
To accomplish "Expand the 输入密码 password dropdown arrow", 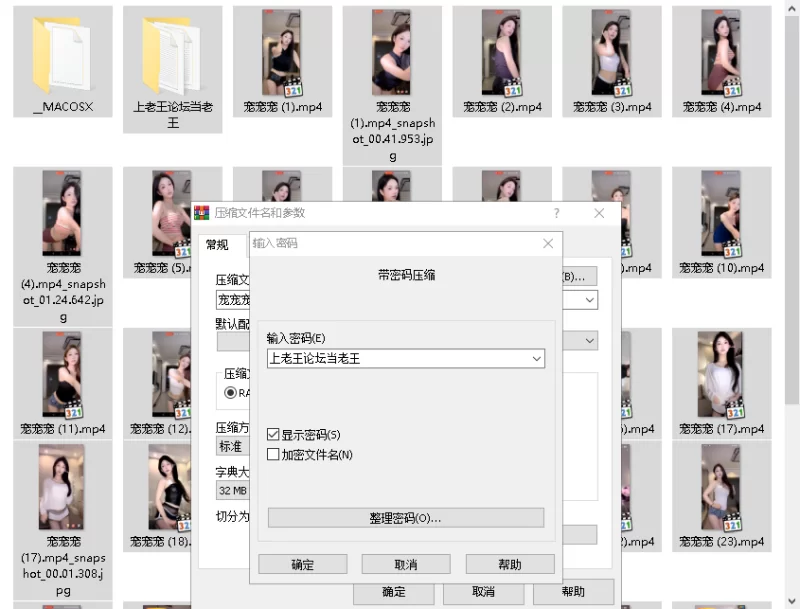I will [537, 358].
